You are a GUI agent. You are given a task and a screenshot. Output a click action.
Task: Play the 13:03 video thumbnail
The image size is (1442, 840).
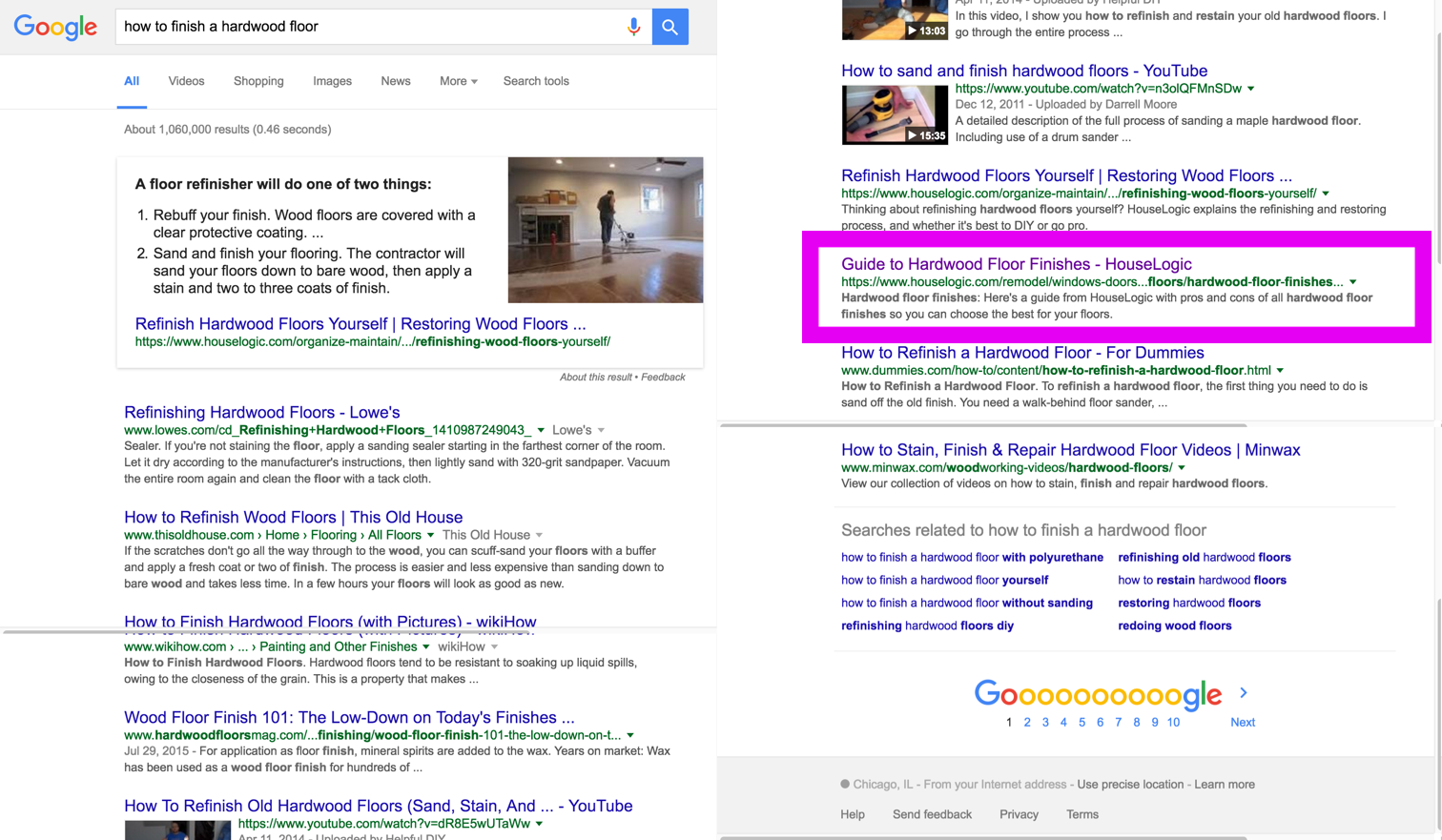[x=895, y=19]
